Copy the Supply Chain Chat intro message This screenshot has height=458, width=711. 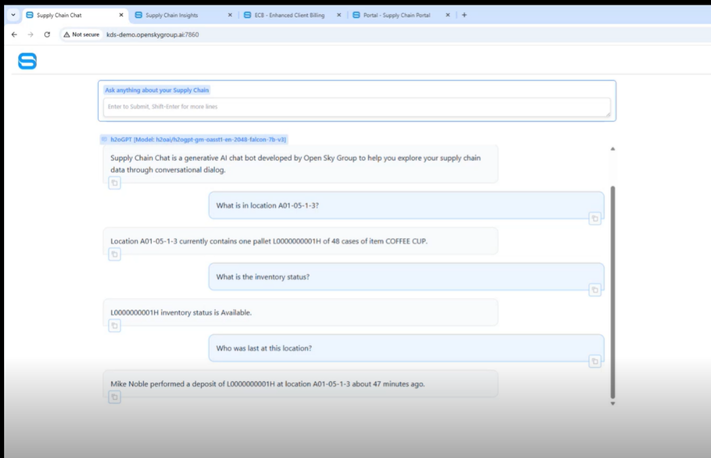114,183
